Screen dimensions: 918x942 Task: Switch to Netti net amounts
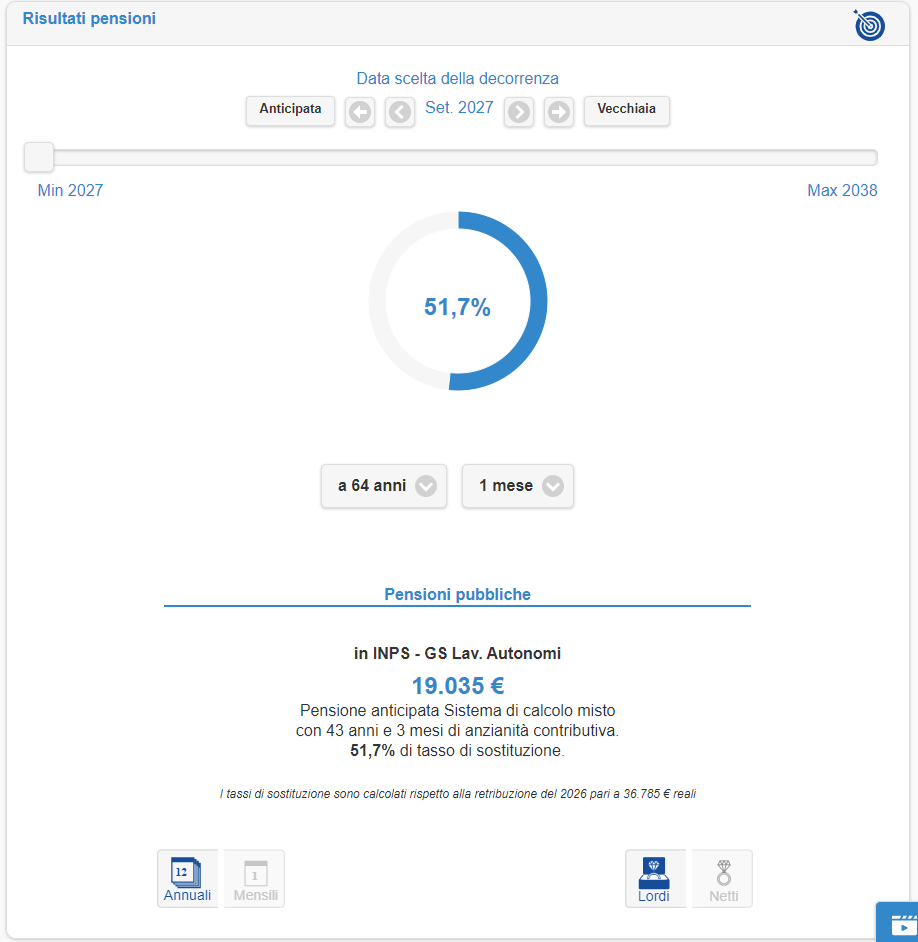point(723,878)
